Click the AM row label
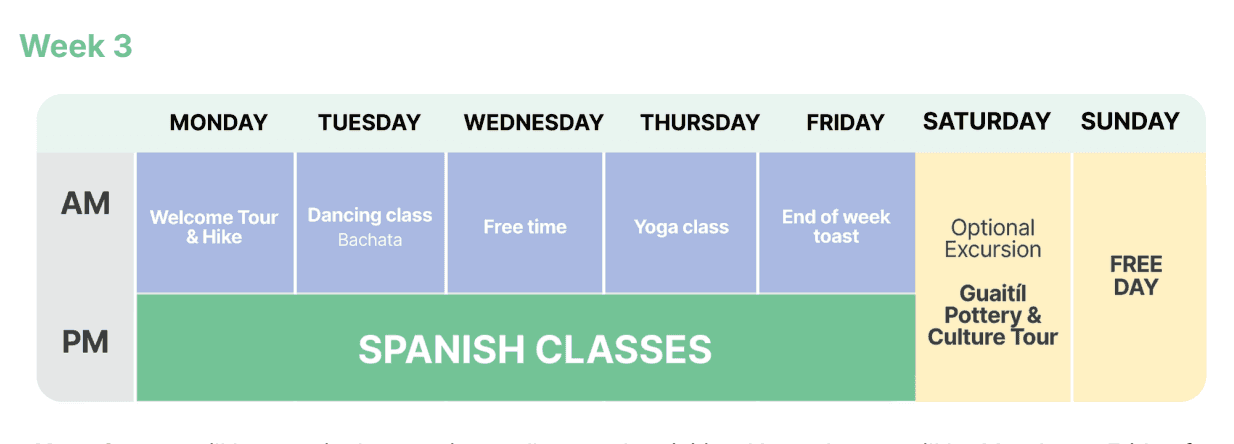The width and height of the screenshot is (1234, 444). (85, 204)
